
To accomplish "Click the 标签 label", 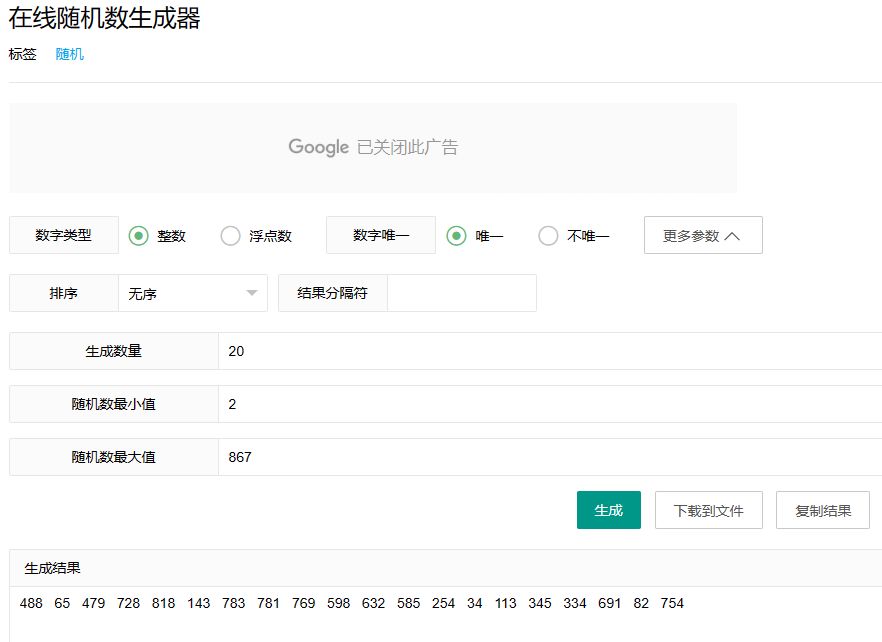I will 22,54.
